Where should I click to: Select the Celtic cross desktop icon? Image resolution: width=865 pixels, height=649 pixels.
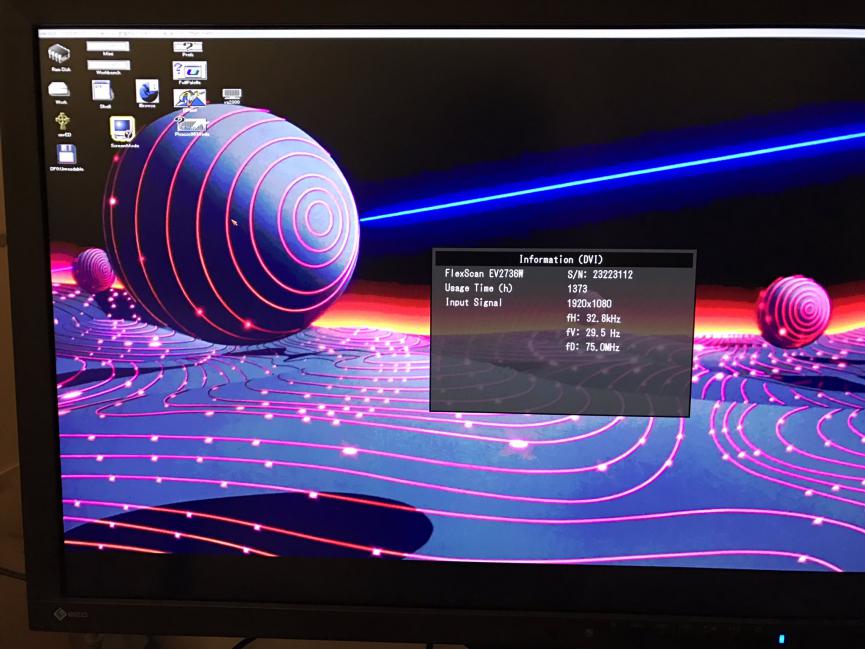63,122
